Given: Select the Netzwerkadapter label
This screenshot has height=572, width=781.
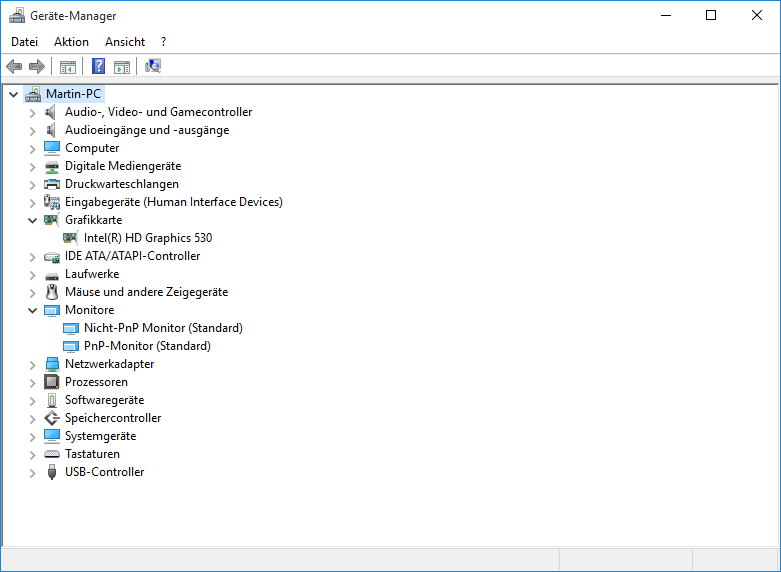Looking at the screenshot, I should 110,364.
